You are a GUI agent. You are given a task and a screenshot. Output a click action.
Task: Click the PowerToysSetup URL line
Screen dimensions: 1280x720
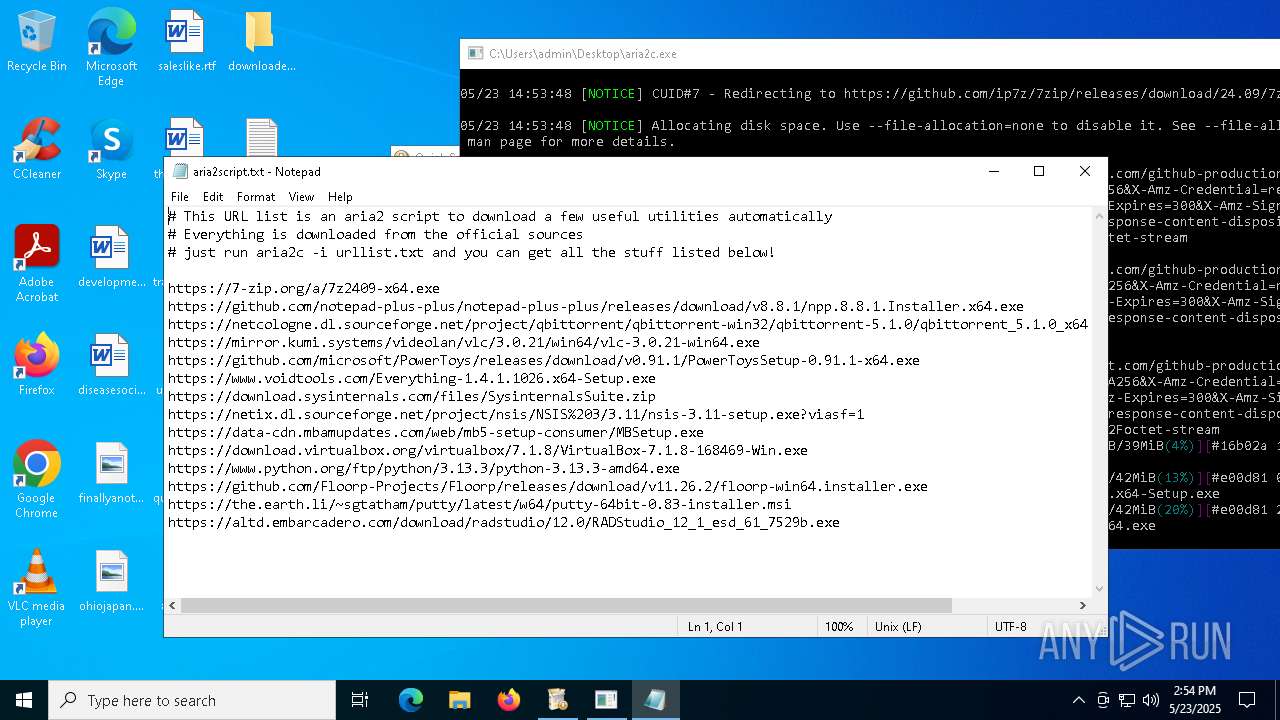[x=544, y=360]
